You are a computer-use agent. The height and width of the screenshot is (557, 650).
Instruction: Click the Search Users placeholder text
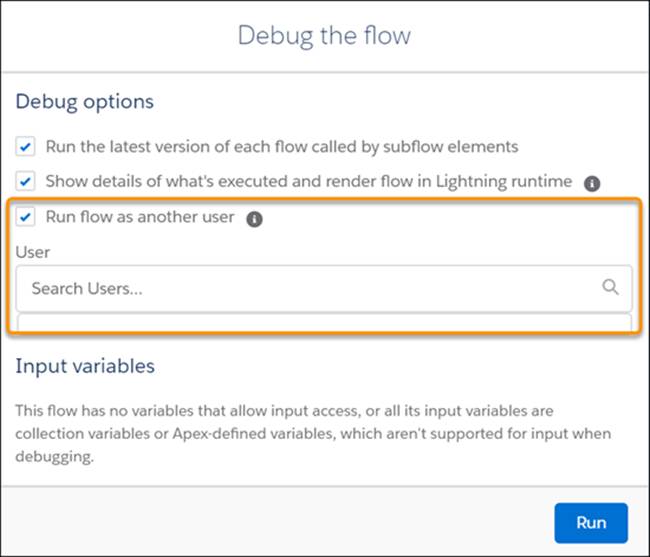[87, 288]
